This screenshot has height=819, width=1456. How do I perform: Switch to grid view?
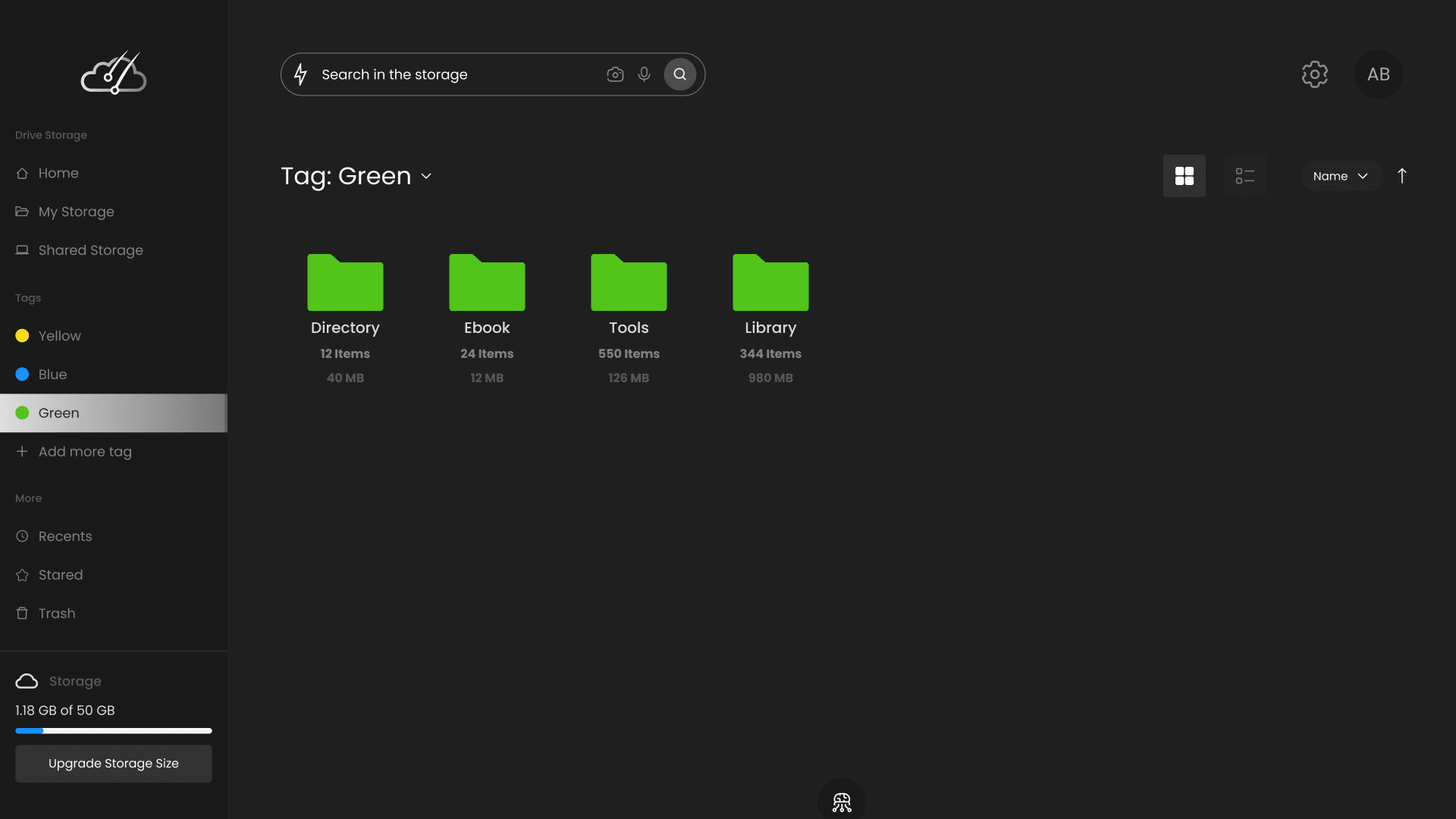coord(1185,176)
